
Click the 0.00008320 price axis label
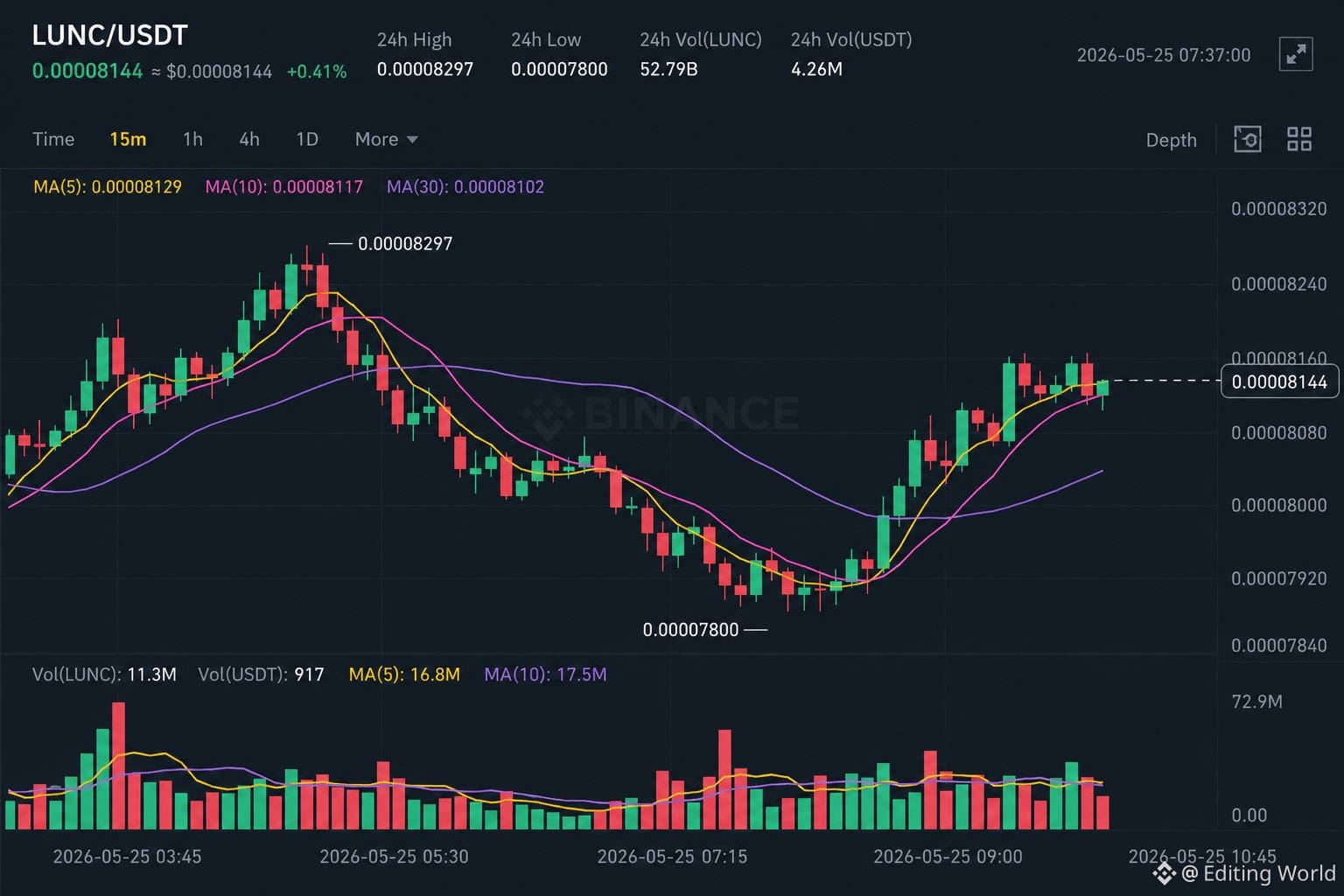(1278, 209)
